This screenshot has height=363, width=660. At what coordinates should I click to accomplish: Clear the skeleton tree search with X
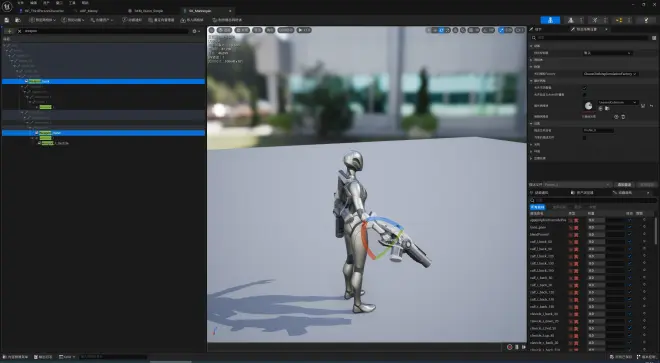(x=19, y=31)
